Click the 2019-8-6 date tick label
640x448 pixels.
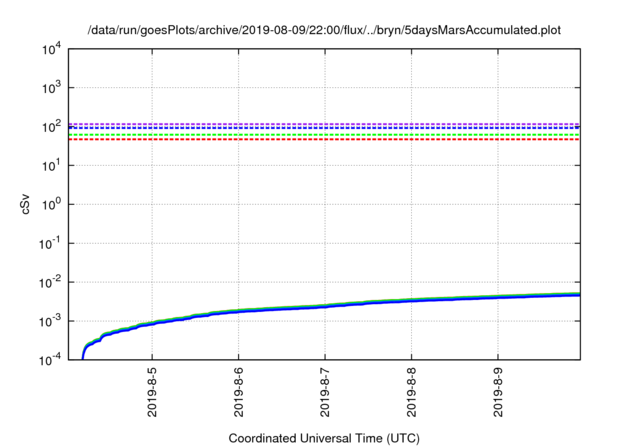pyautogui.click(x=239, y=392)
